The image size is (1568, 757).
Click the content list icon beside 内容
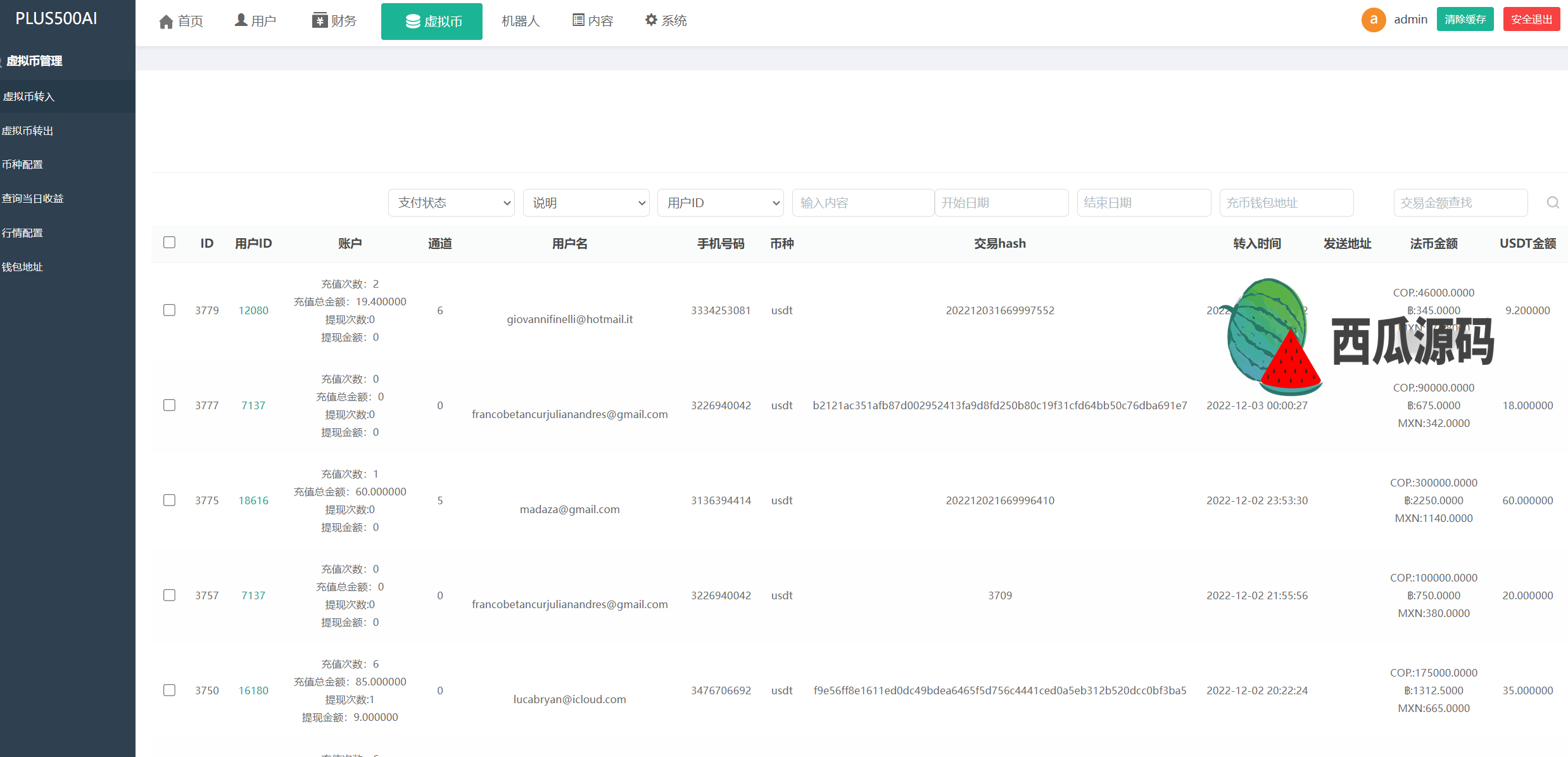(578, 20)
